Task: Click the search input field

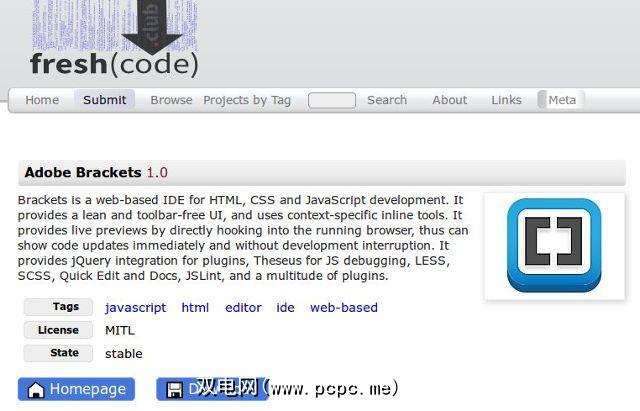Action: 332,100
